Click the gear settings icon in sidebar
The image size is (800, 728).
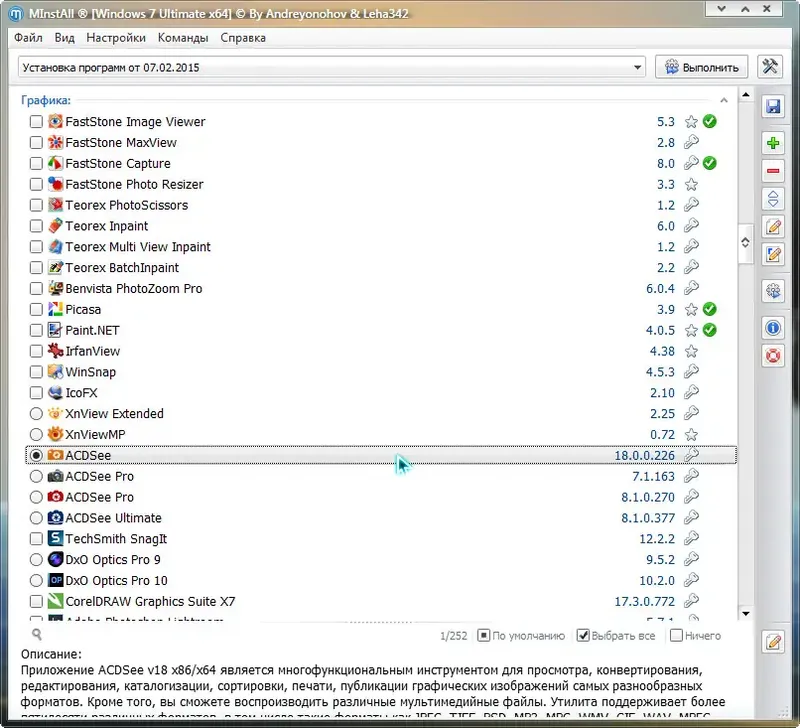click(773, 291)
